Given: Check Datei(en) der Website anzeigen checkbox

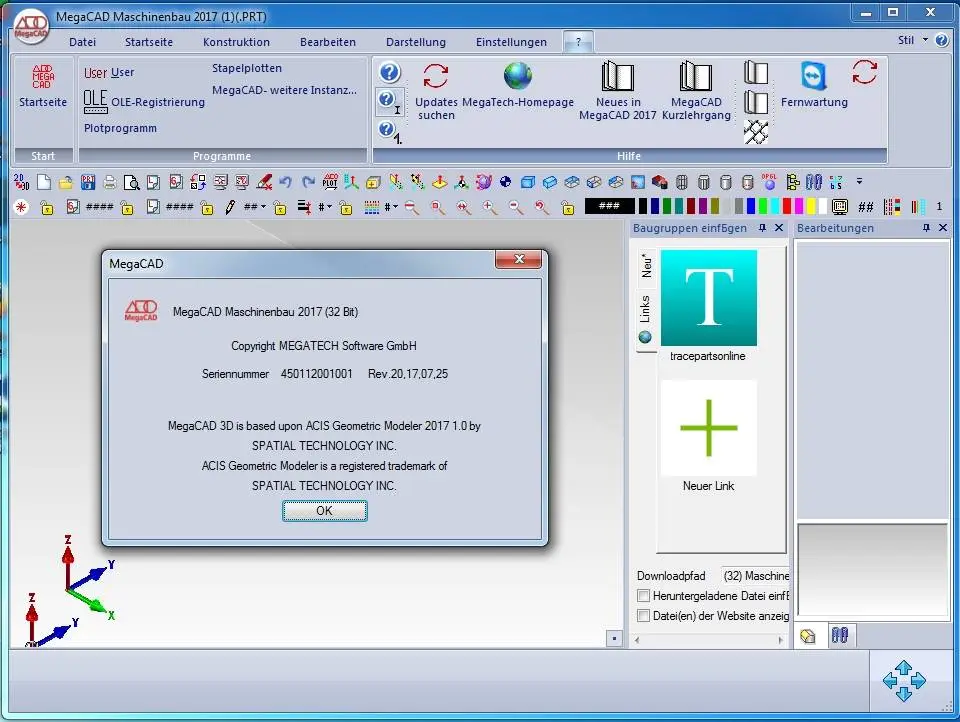Looking at the screenshot, I should click(x=643, y=615).
